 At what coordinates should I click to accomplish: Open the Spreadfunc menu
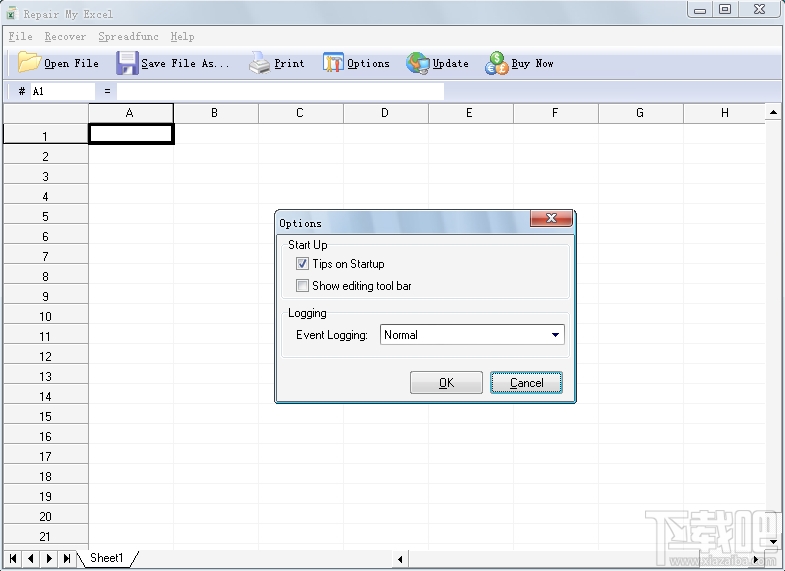pos(128,37)
